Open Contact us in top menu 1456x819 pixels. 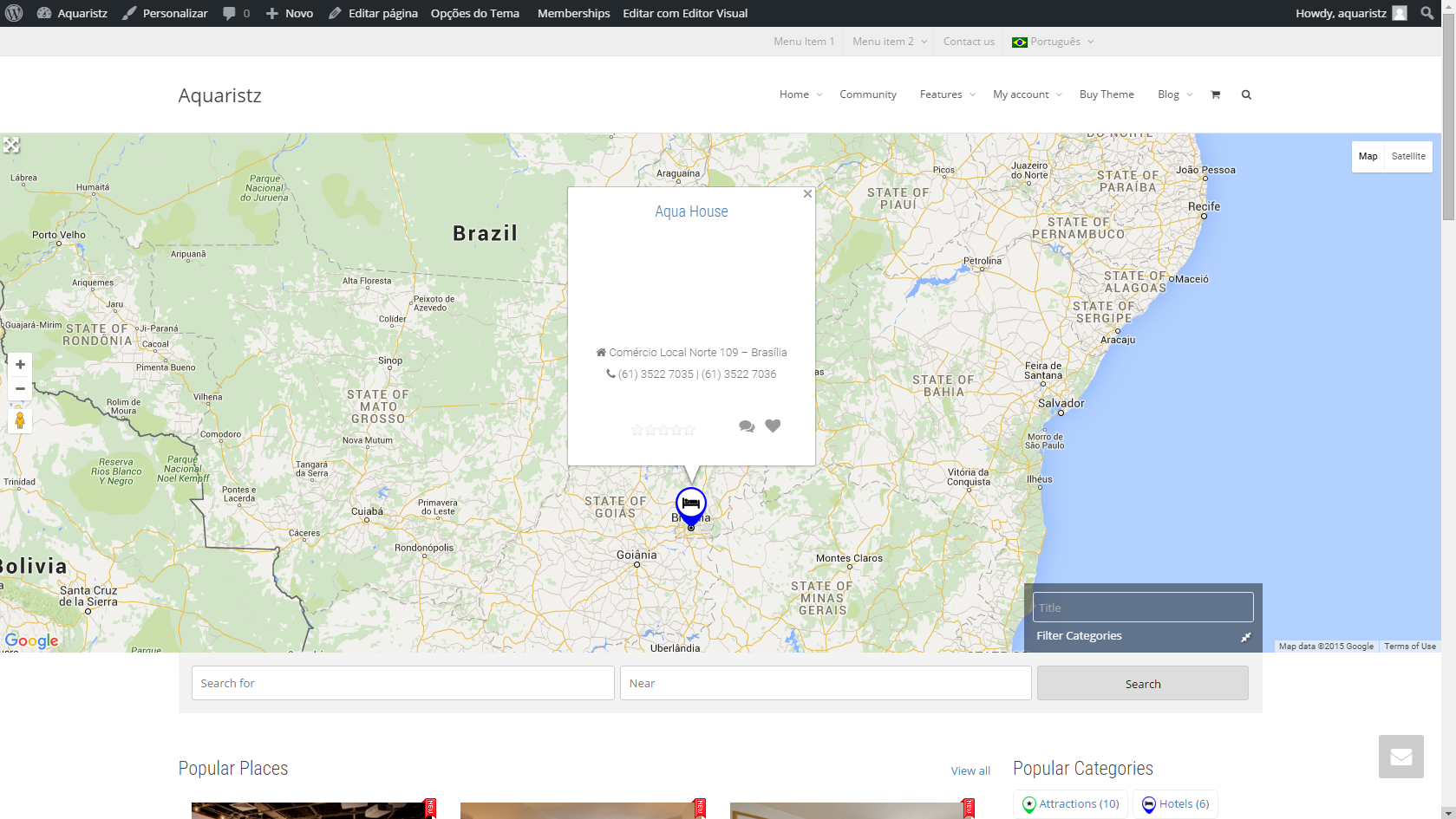pyautogui.click(x=969, y=42)
